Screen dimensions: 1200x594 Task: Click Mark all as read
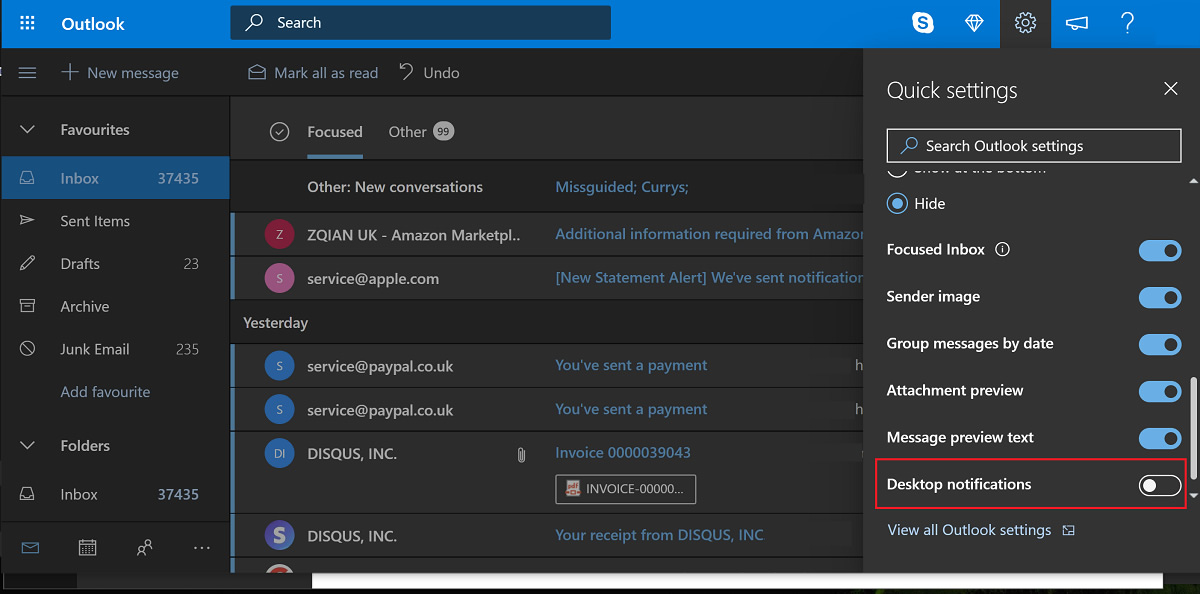314,72
